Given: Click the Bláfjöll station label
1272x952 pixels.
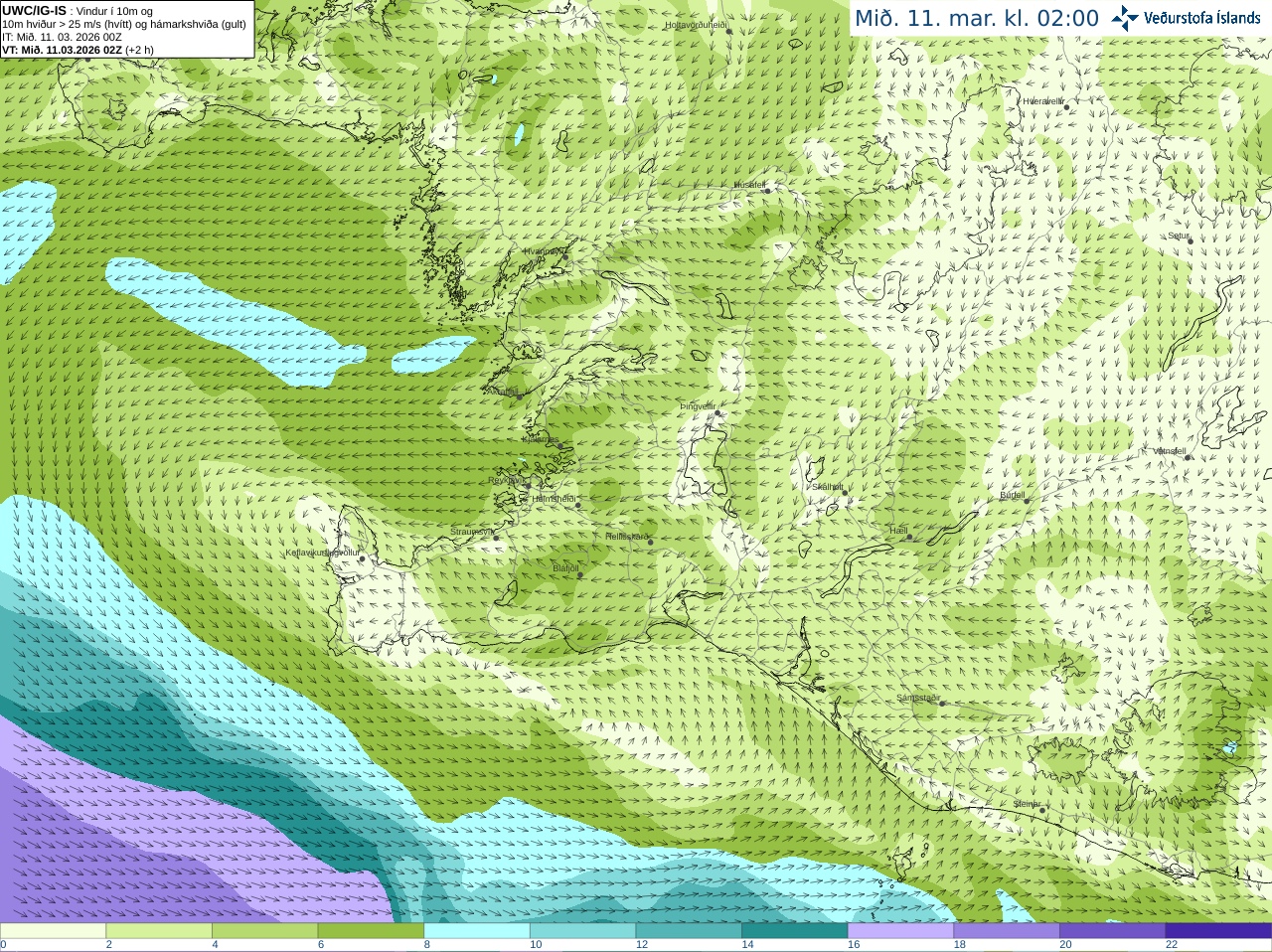Looking at the screenshot, I should click(565, 568).
